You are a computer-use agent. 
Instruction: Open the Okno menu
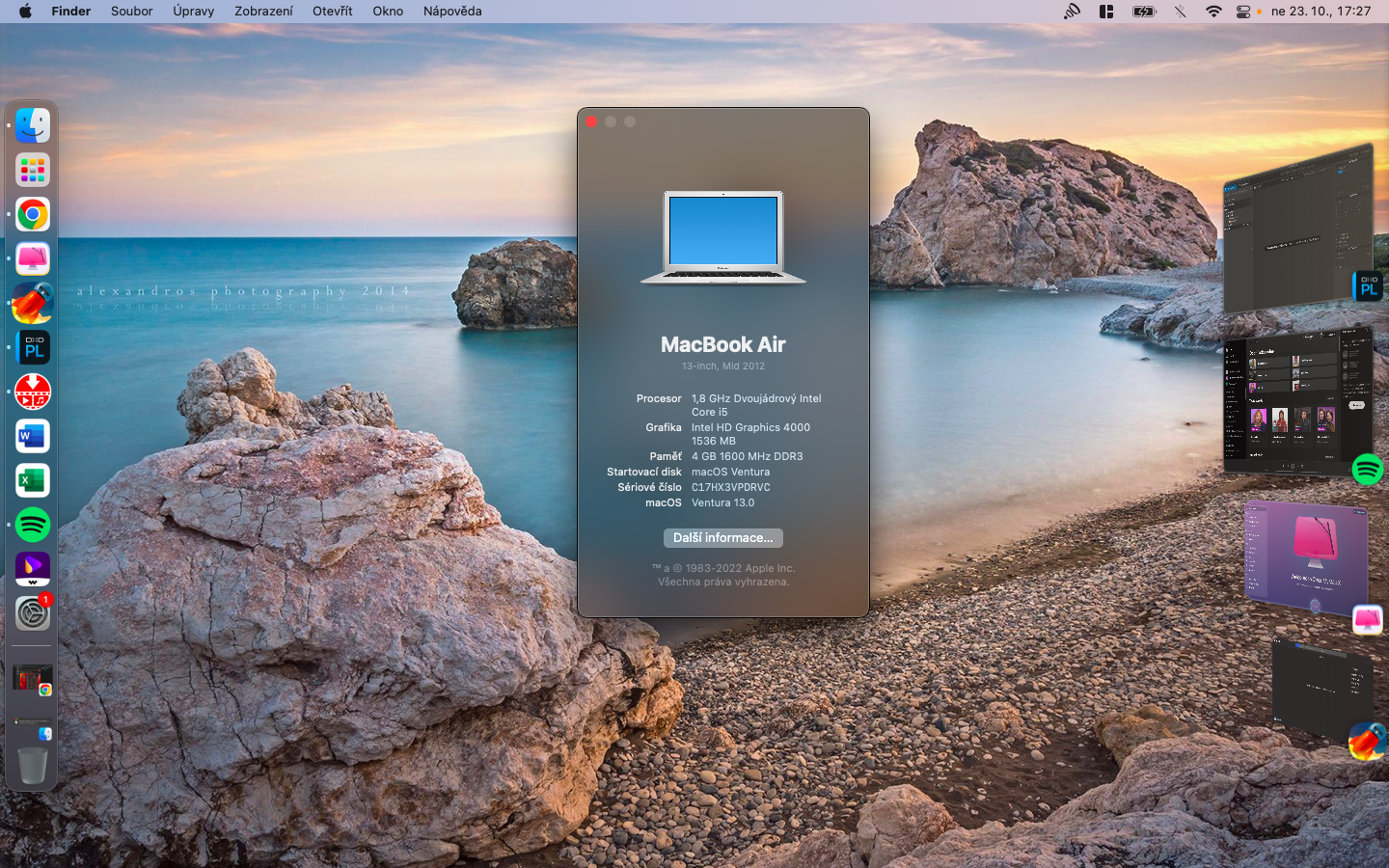point(388,12)
